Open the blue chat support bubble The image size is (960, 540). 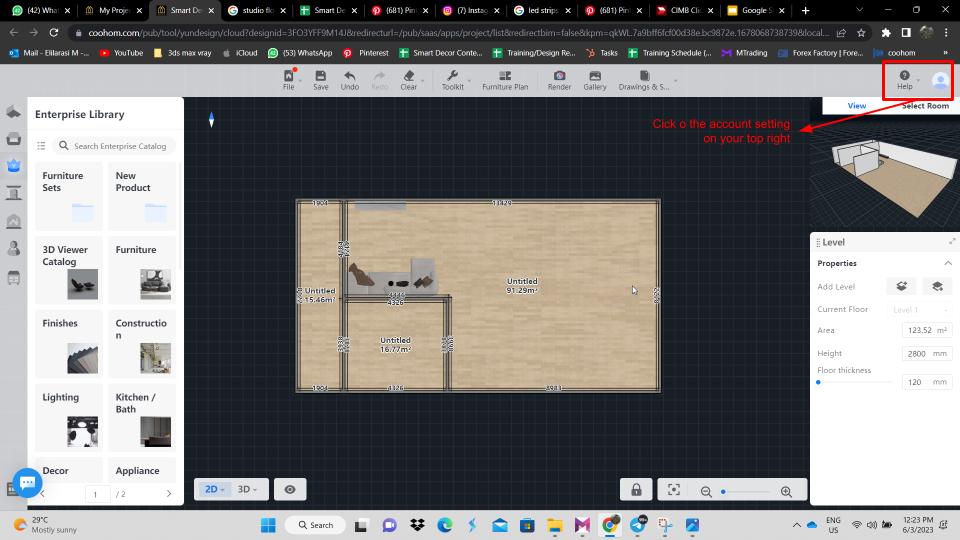26,482
